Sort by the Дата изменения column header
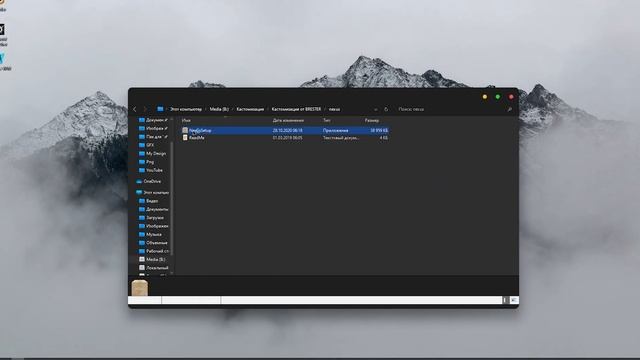The image size is (640, 360). pyautogui.click(x=288, y=120)
